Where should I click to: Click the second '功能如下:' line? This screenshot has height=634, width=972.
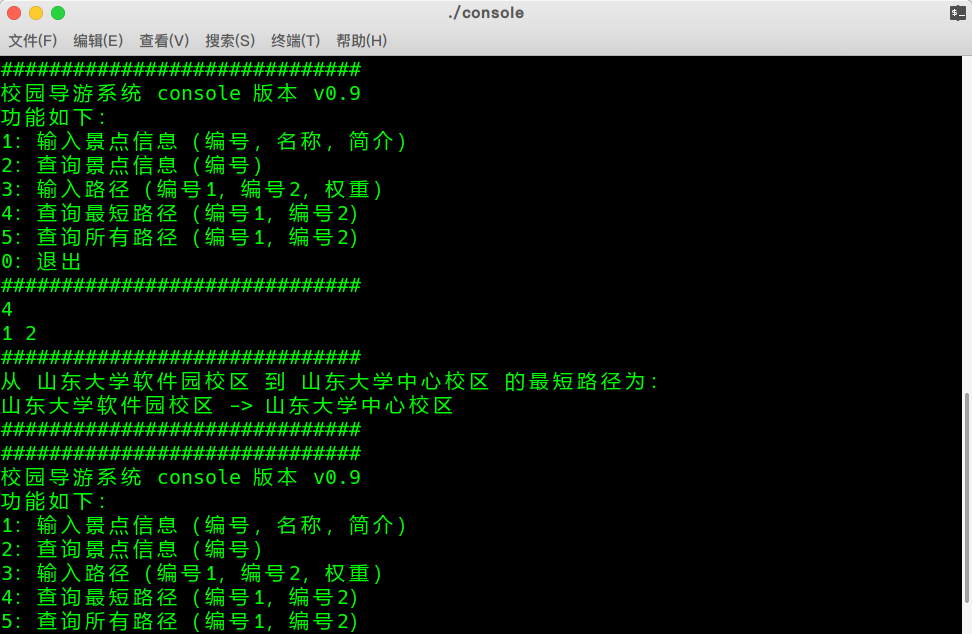(53, 501)
